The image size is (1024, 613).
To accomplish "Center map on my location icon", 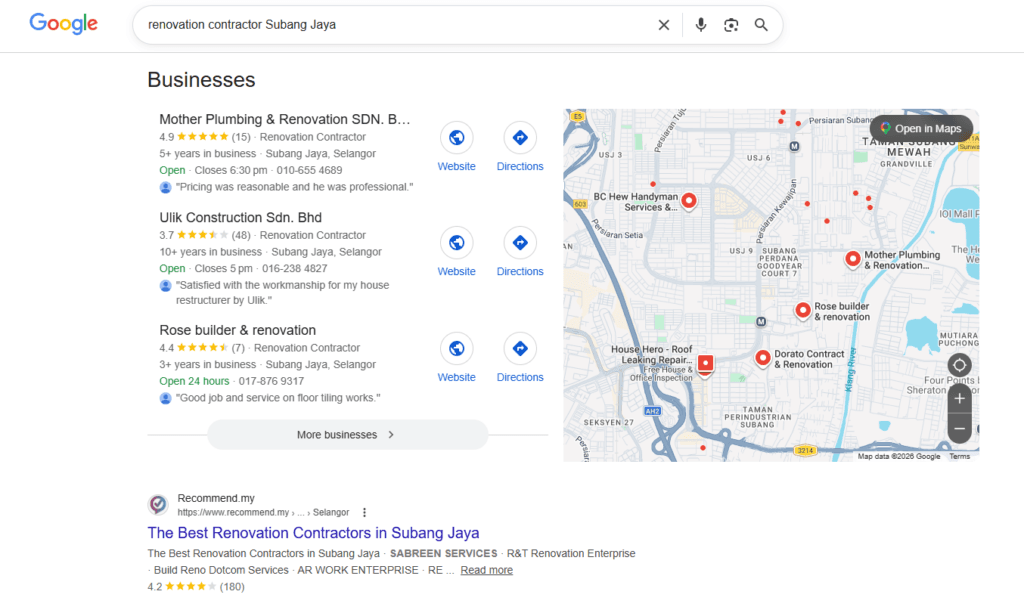I will 959,365.
